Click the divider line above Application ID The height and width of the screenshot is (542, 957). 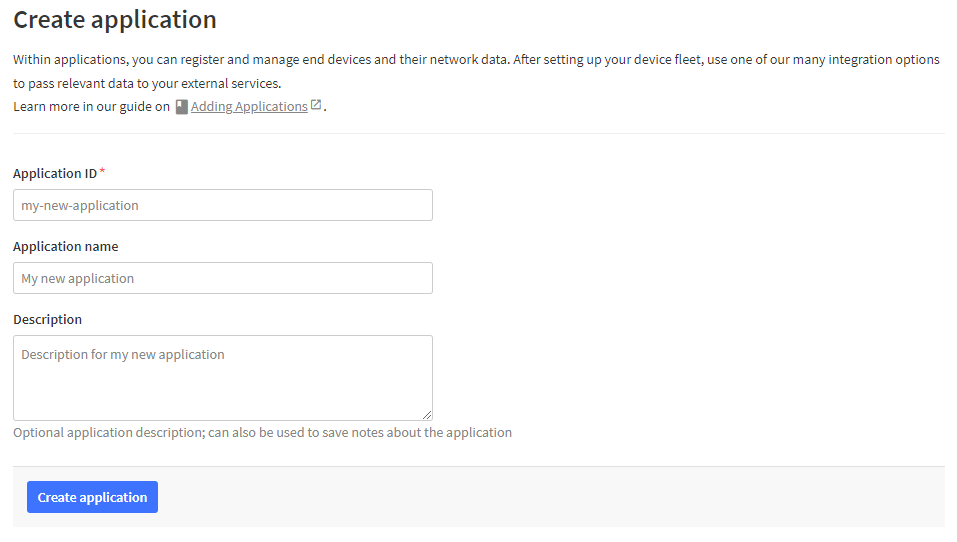479,133
